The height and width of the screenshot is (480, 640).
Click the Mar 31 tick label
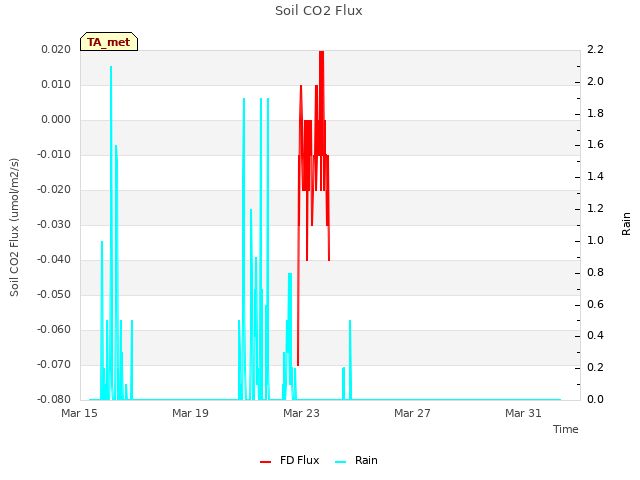point(523,413)
